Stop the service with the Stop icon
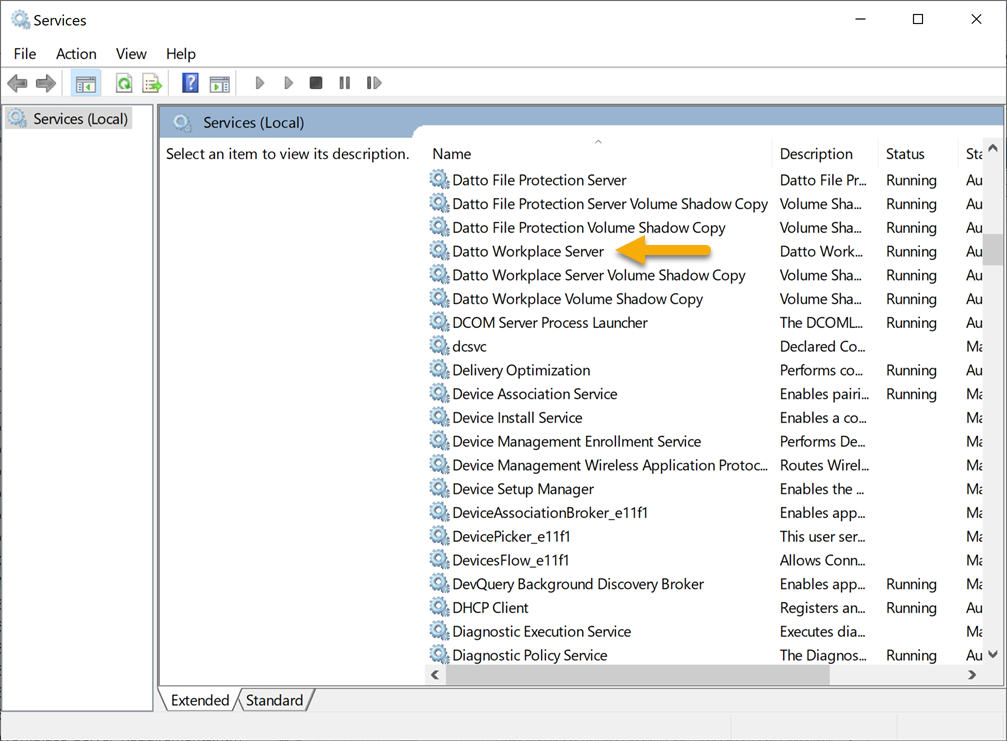Image resolution: width=1007 pixels, height=741 pixels. tap(315, 82)
